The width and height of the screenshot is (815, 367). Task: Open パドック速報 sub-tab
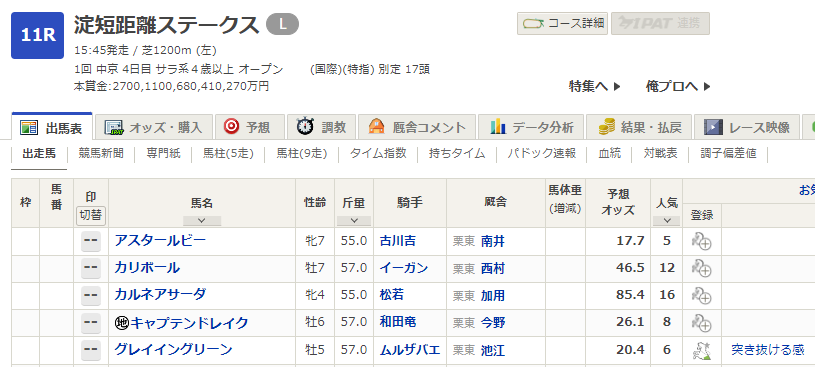click(542, 153)
